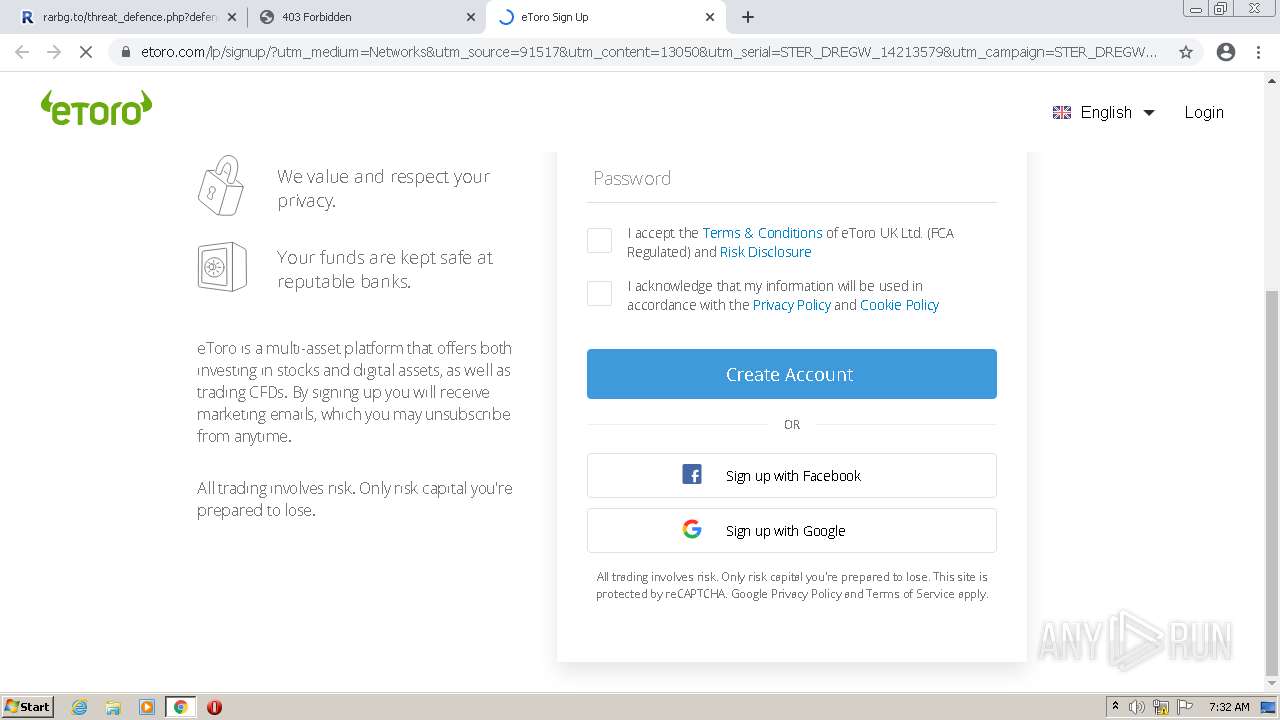Click the Password input field

click(792, 179)
